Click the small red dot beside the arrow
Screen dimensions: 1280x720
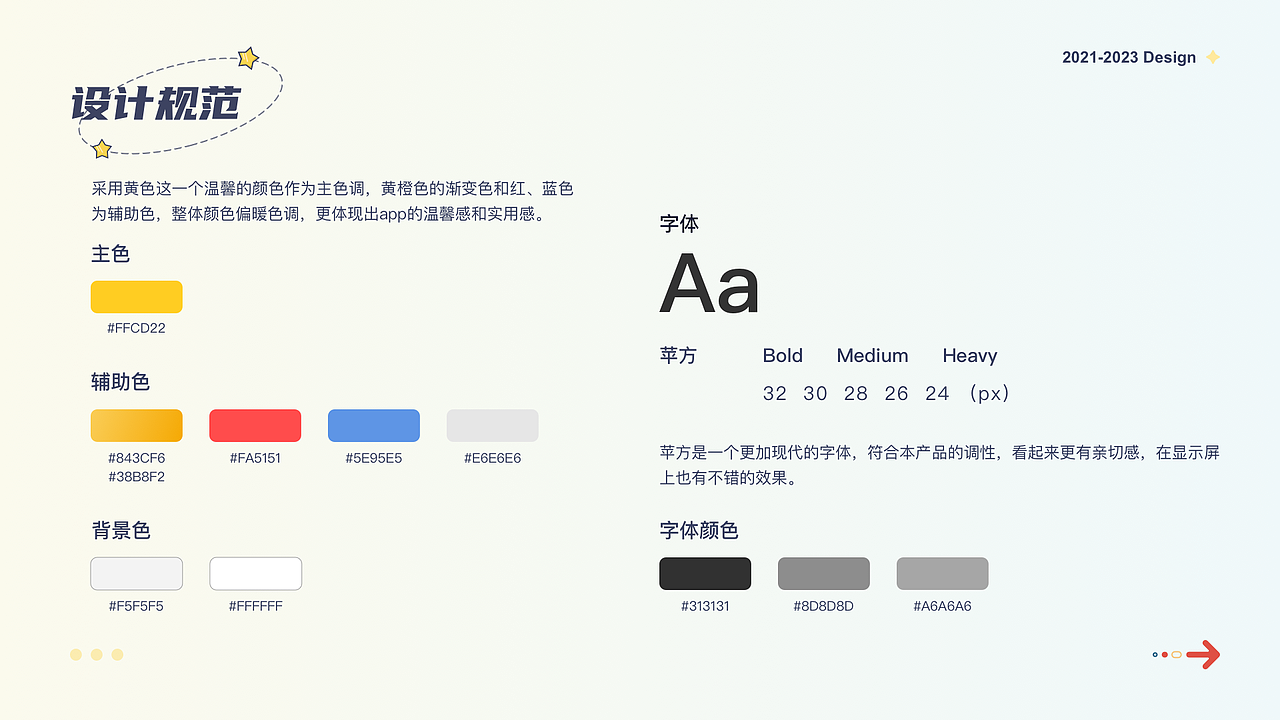(1165, 654)
